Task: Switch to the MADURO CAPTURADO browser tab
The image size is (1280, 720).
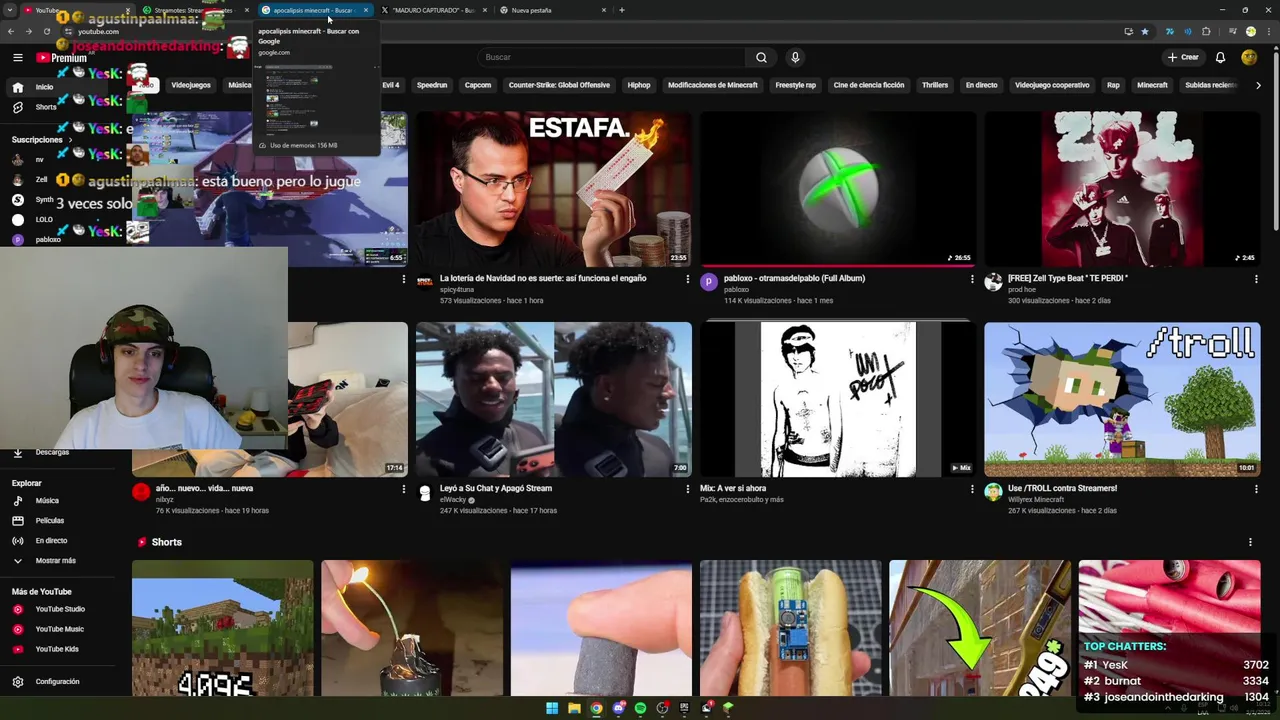Action: click(x=432, y=10)
